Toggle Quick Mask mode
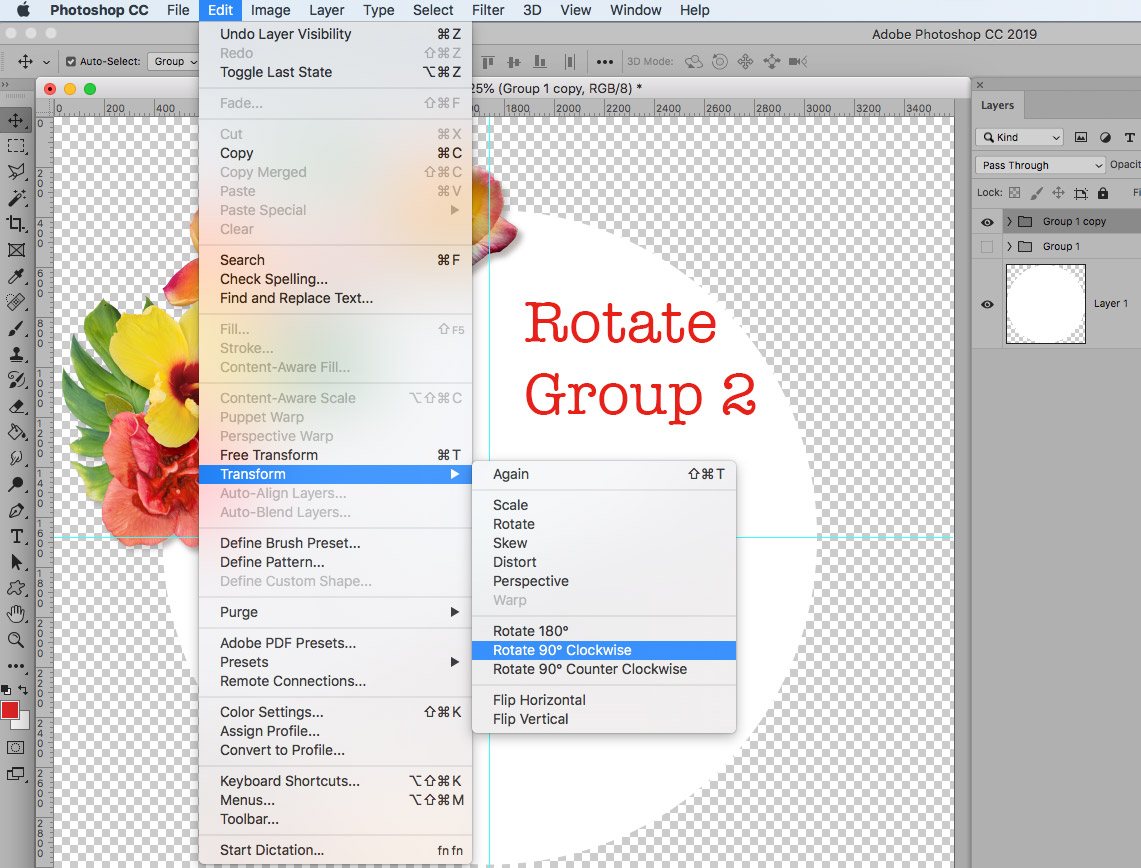This screenshot has width=1141, height=868. (15, 747)
